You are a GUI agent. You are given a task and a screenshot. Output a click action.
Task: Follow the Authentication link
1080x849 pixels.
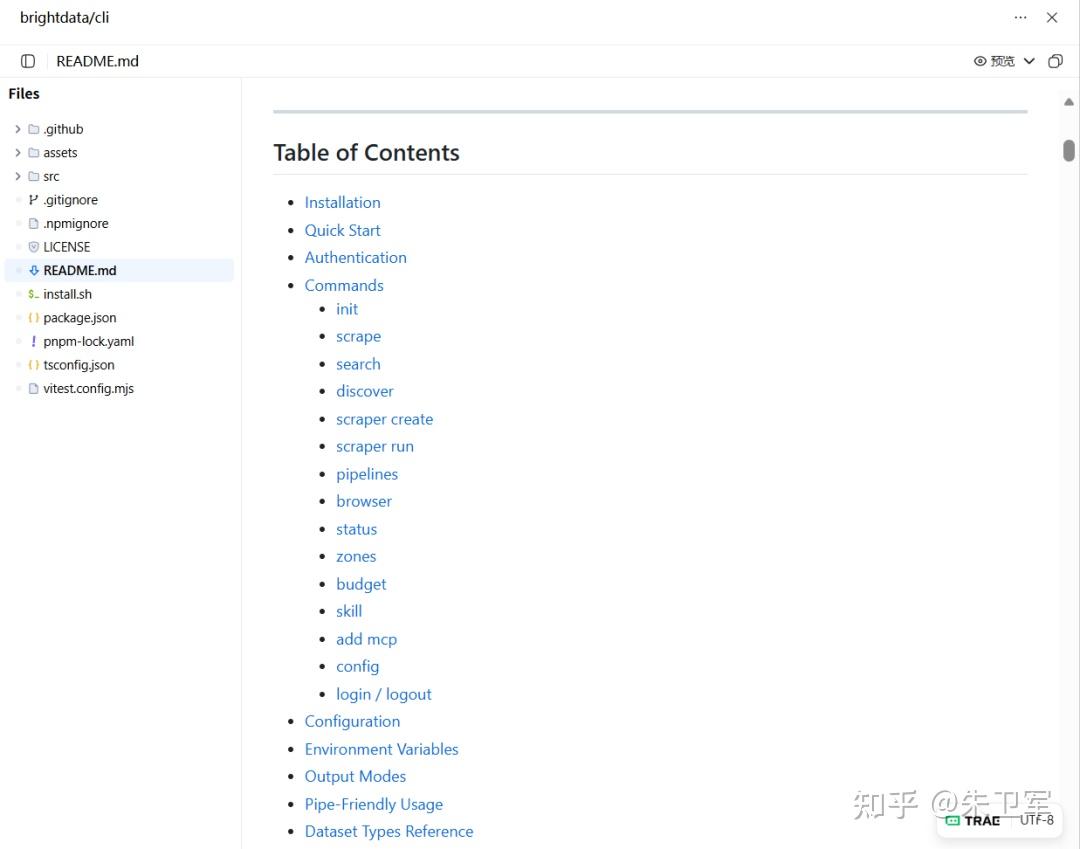click(355, 258)
